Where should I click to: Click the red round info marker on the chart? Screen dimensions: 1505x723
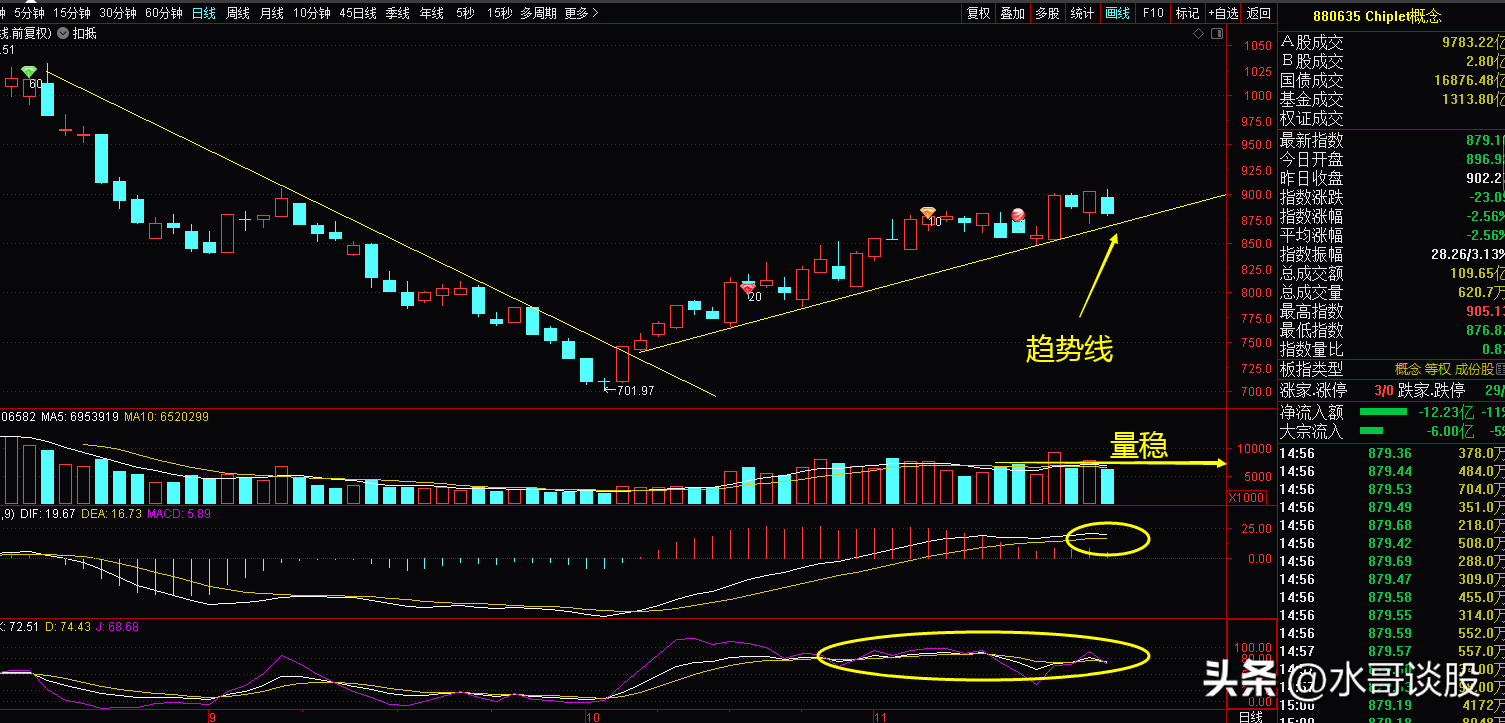[1018, 214]
